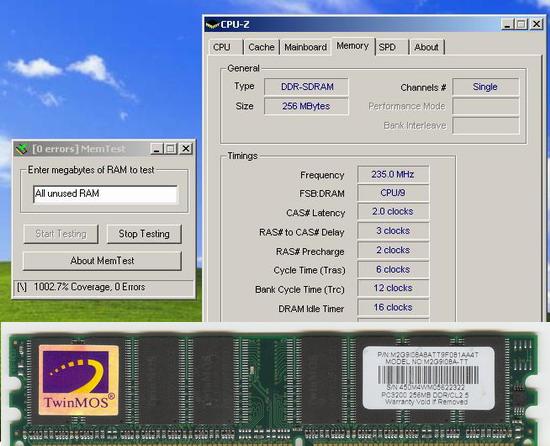Click the CAS# Latency value box
Screen dimensions: 550x446
393,211
